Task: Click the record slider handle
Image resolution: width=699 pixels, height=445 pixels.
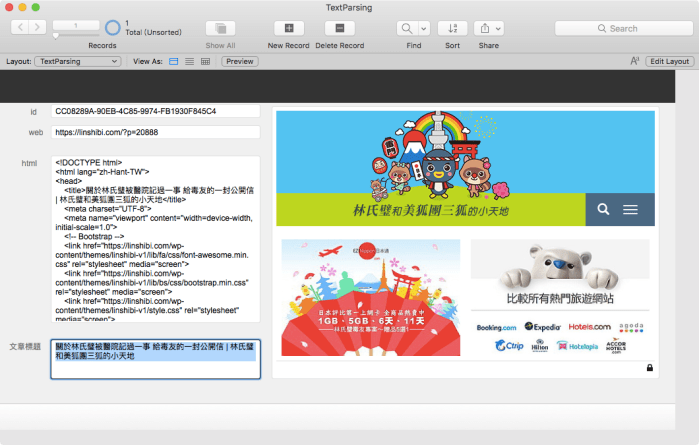Action: [57, 36]
